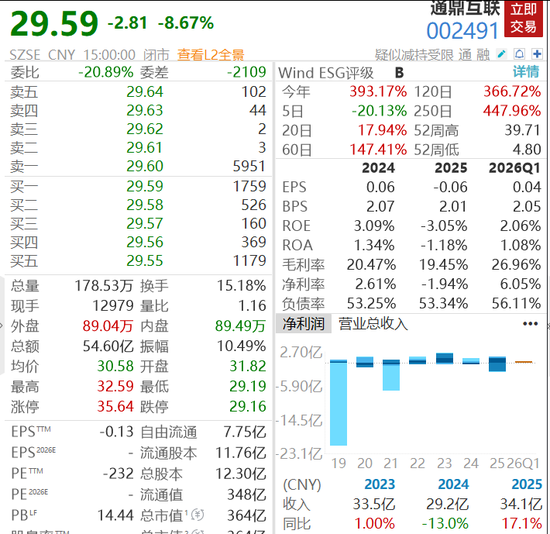Click 开盘 price 31.82
The image size is (550, 534).
pyautogui.click(x=248, y=366)
